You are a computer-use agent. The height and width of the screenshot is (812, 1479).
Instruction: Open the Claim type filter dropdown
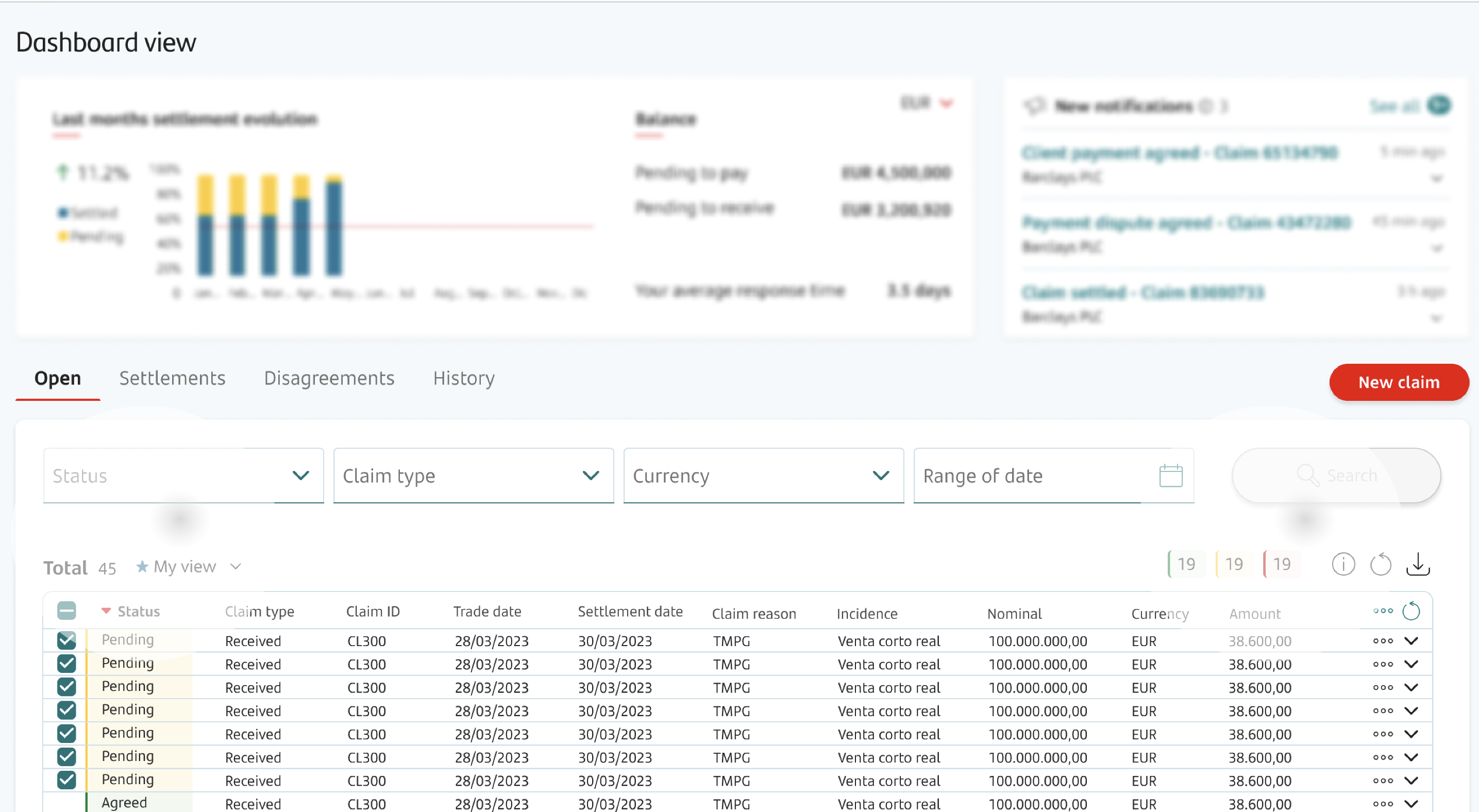point(473,475)
